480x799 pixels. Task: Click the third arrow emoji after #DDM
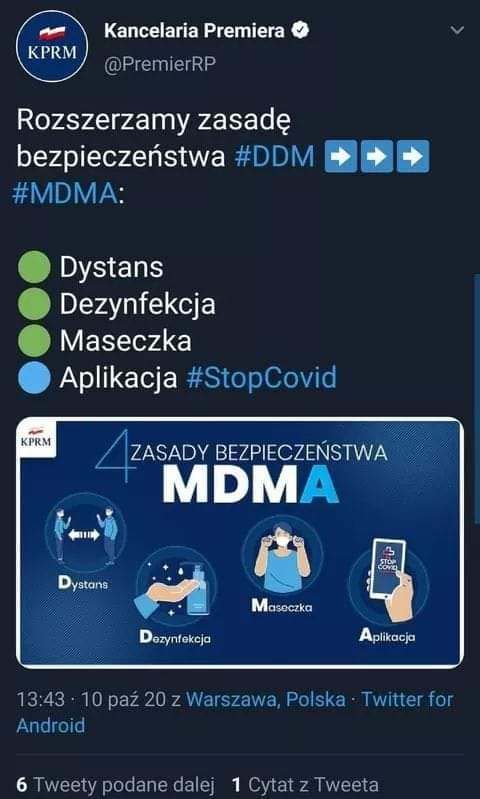tap(413, 156)
